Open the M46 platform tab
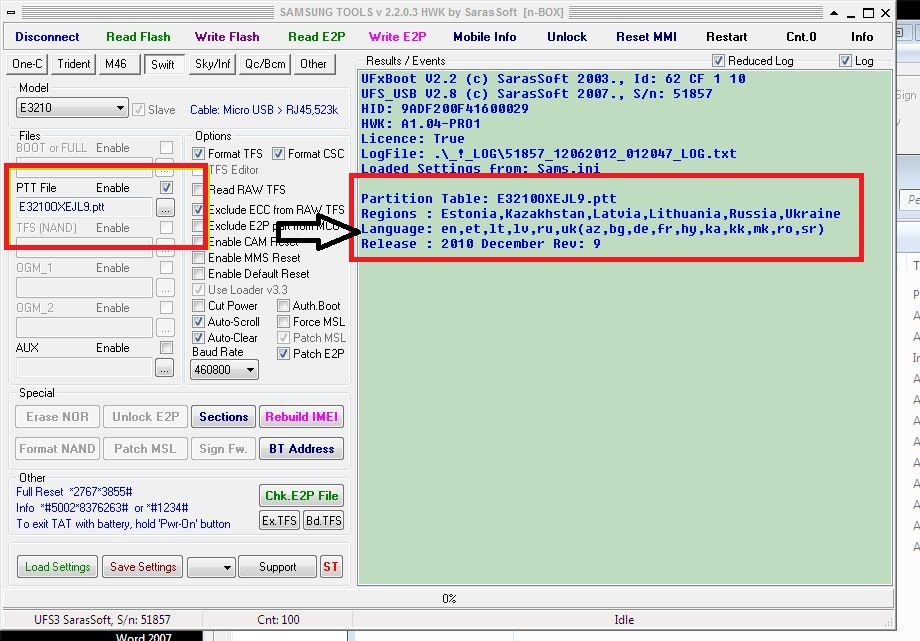This screenshot has height=641, width=920. (x=119, y=64)
